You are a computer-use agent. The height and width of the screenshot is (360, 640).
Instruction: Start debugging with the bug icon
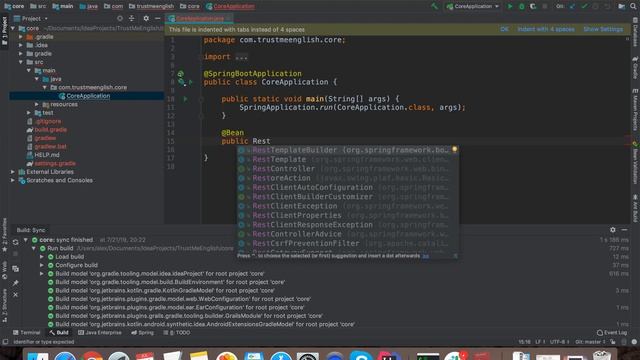[521, 6]
